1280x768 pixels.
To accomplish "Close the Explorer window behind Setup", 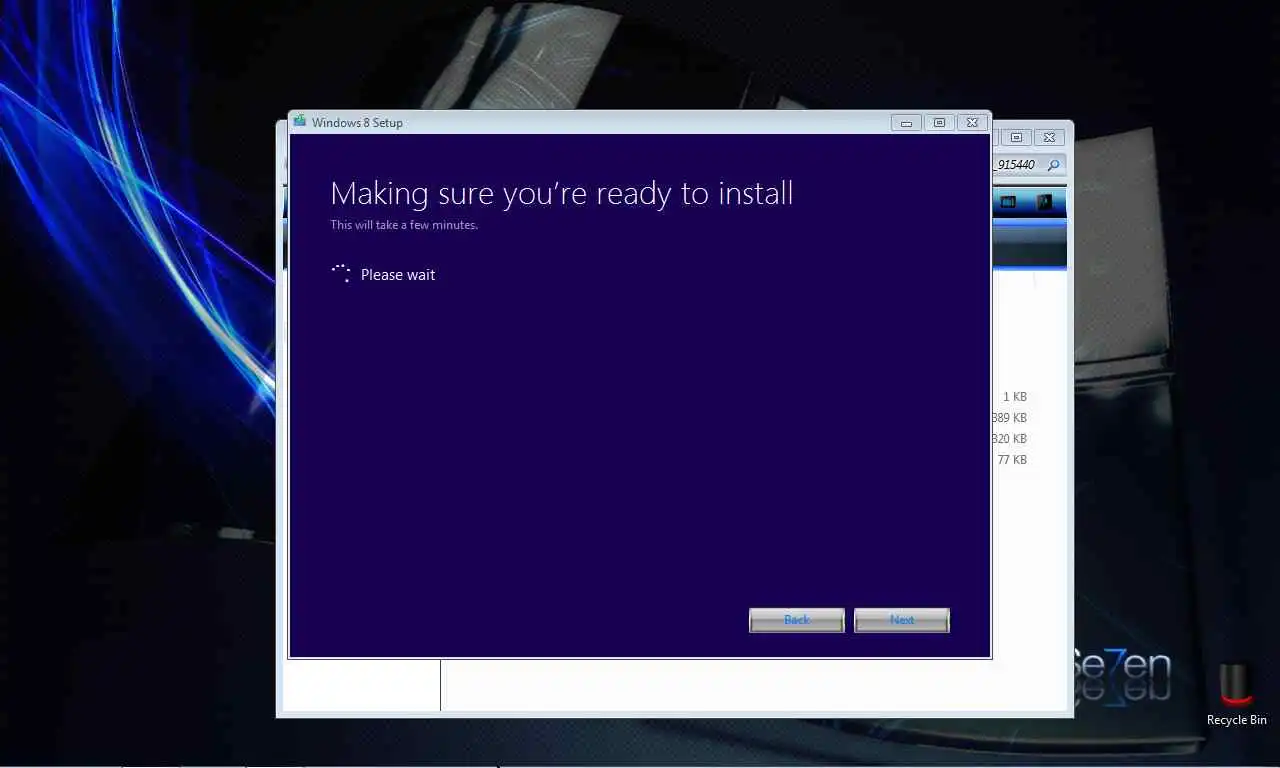I will pyautogui.click(x=1048, y=137).
